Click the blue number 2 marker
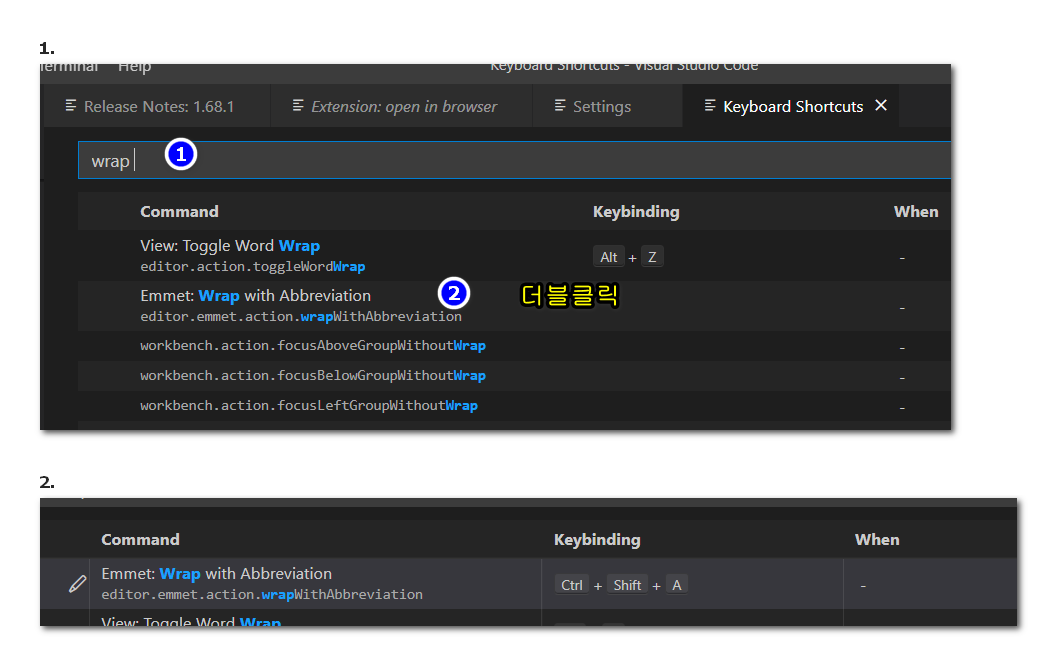 454,293
